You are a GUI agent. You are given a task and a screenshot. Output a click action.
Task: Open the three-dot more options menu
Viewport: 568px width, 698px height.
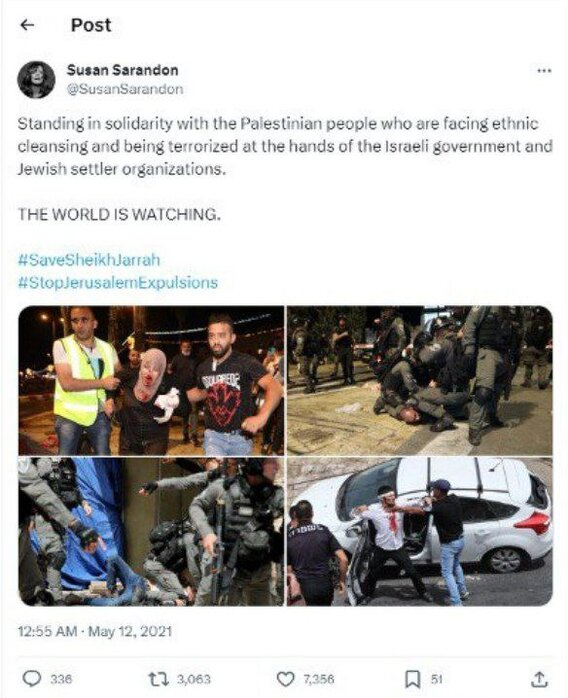click(544, 71)
